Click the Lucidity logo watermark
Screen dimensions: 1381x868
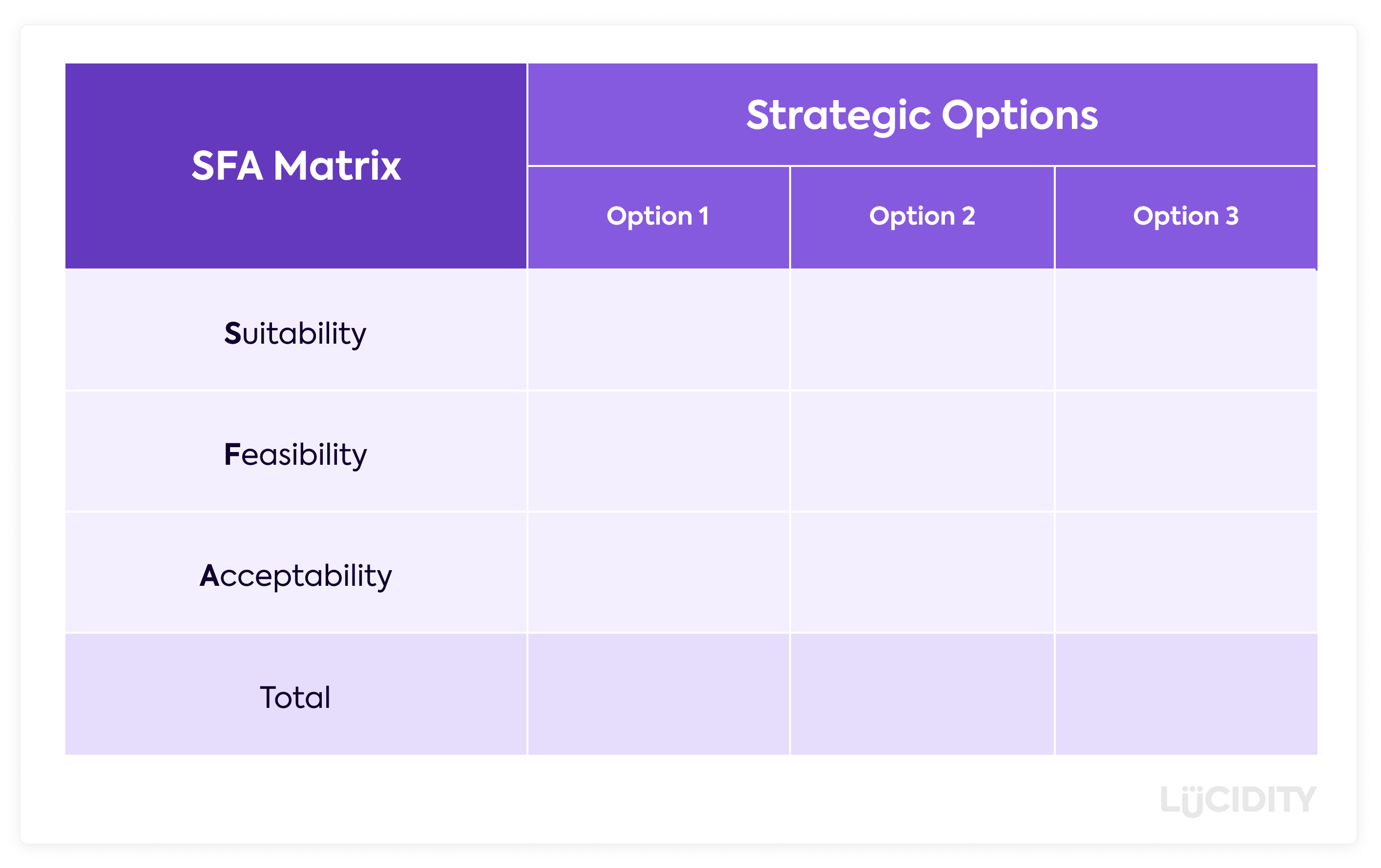click(1237, 799)
